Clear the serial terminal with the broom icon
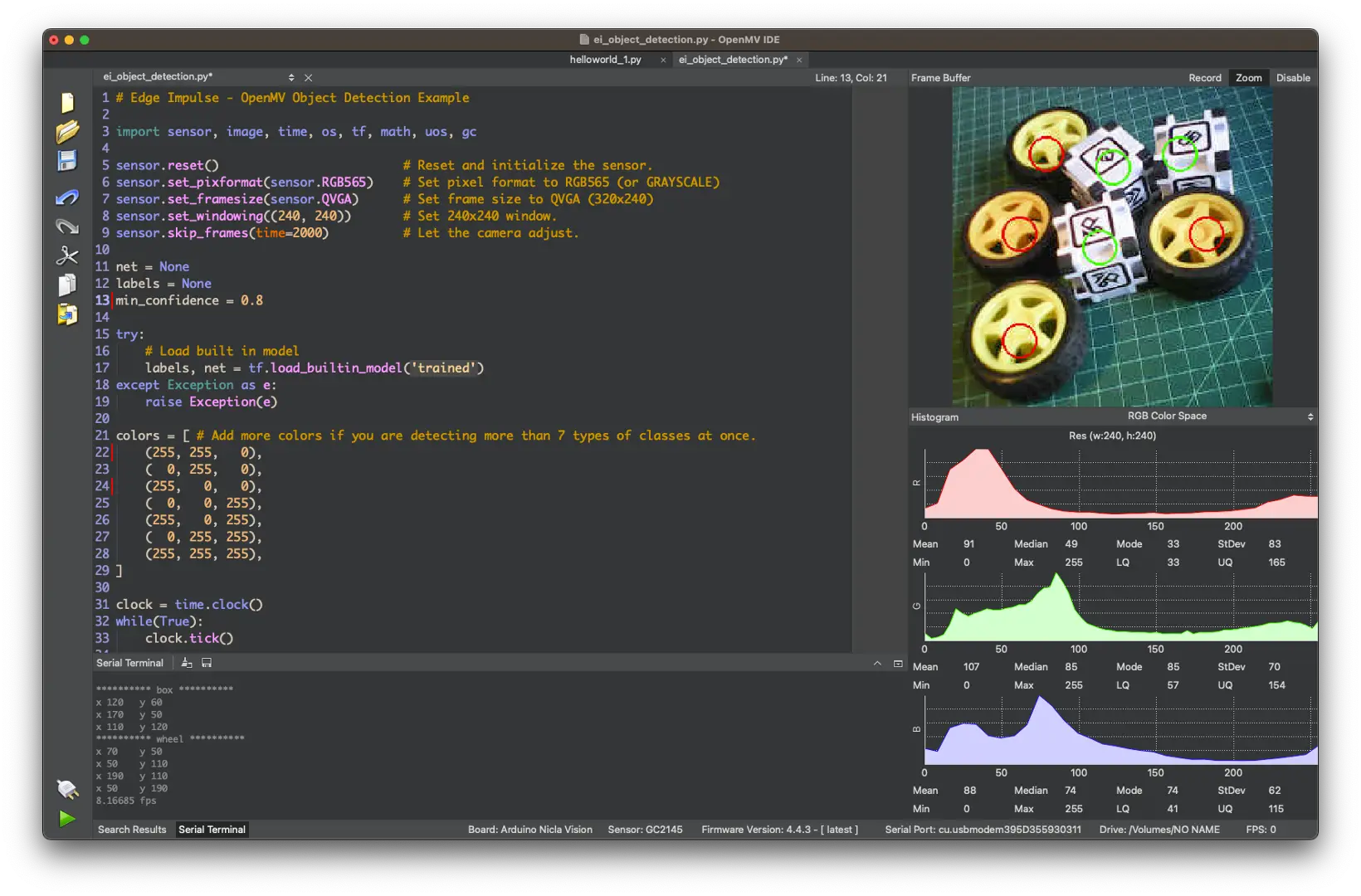Image resolution: width=1361 pixels, height=896 pixels. tap(187, 663)
